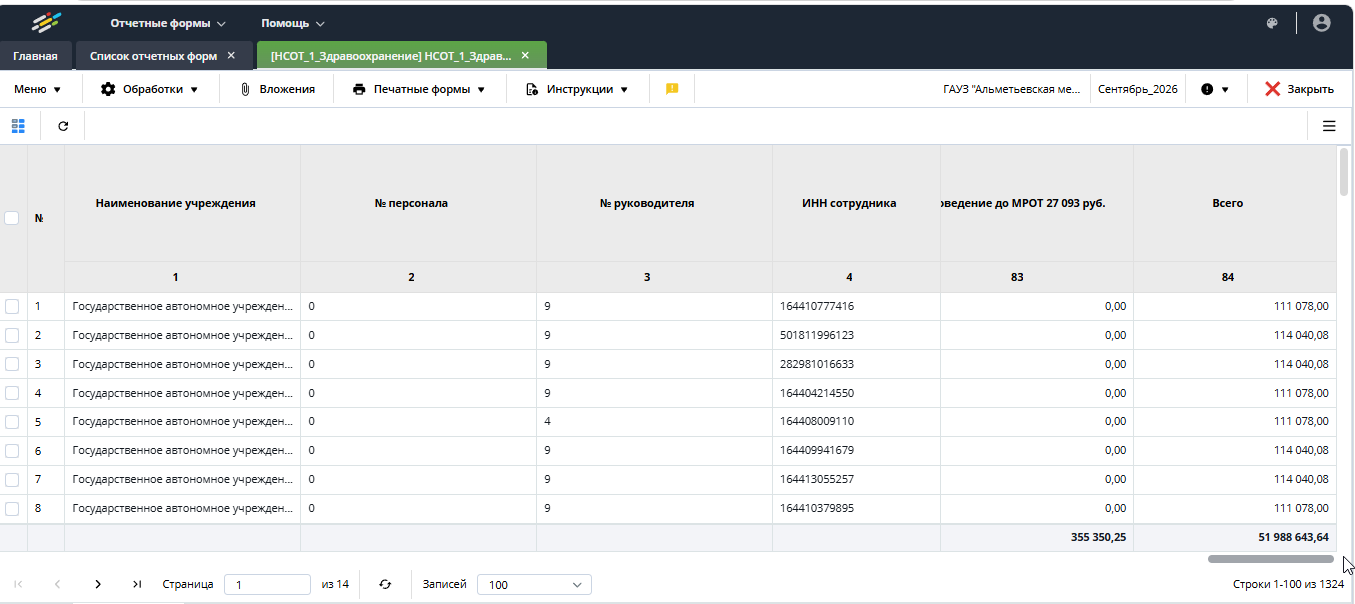The width and height of the screenshot is (1355, 604).
Task: Toggle the select-all header checkbox
Action: [x=12, y=218]
